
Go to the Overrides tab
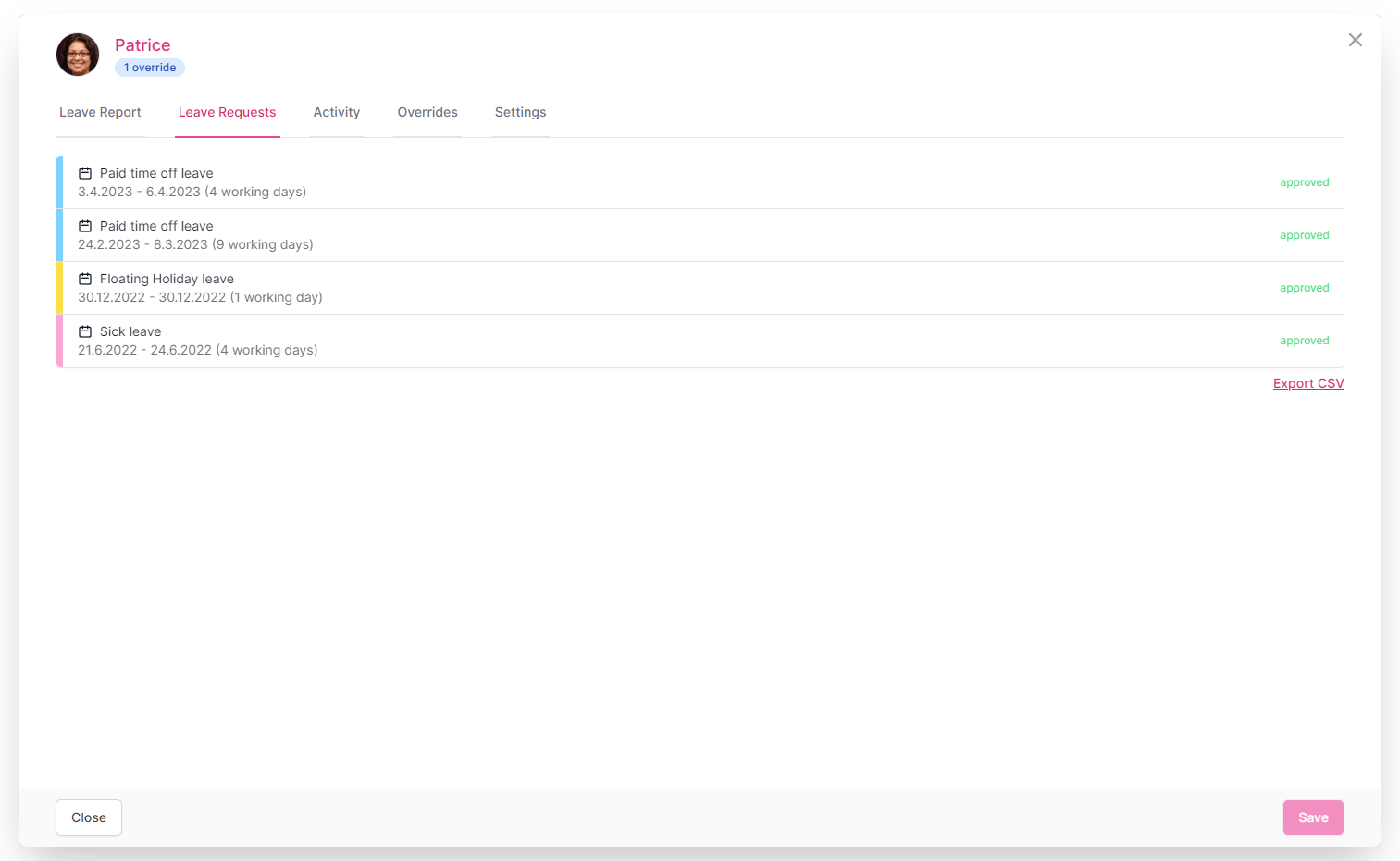pyautogui.click(x=427, y=112)
